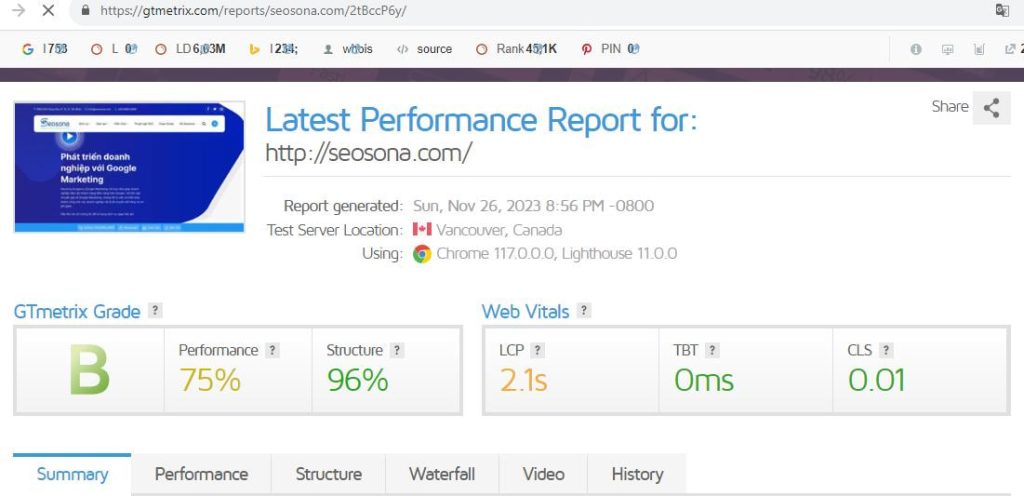Click the L links metric item

point(114,49)
